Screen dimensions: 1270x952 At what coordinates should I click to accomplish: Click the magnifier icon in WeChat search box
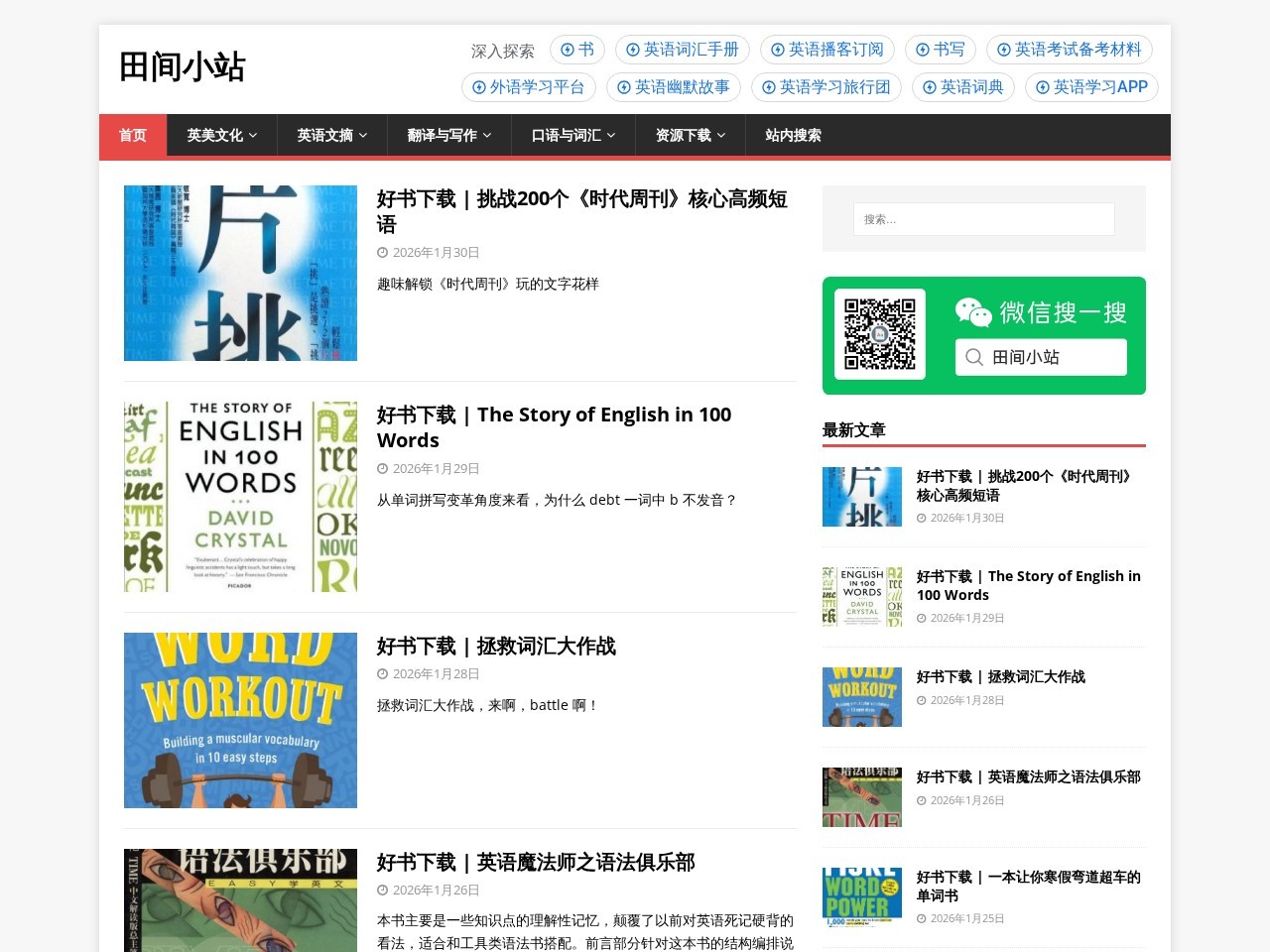pyautogui.click(x=974, y=357)
